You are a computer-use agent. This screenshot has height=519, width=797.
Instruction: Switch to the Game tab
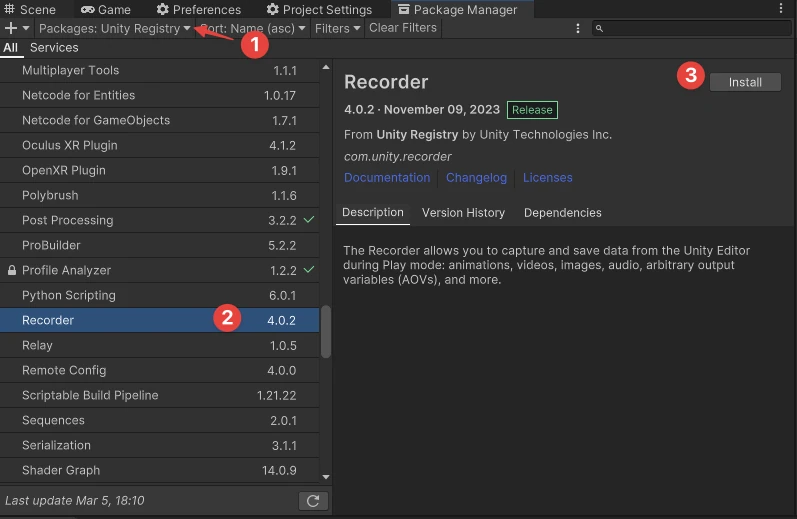click(x=106, y=9)
